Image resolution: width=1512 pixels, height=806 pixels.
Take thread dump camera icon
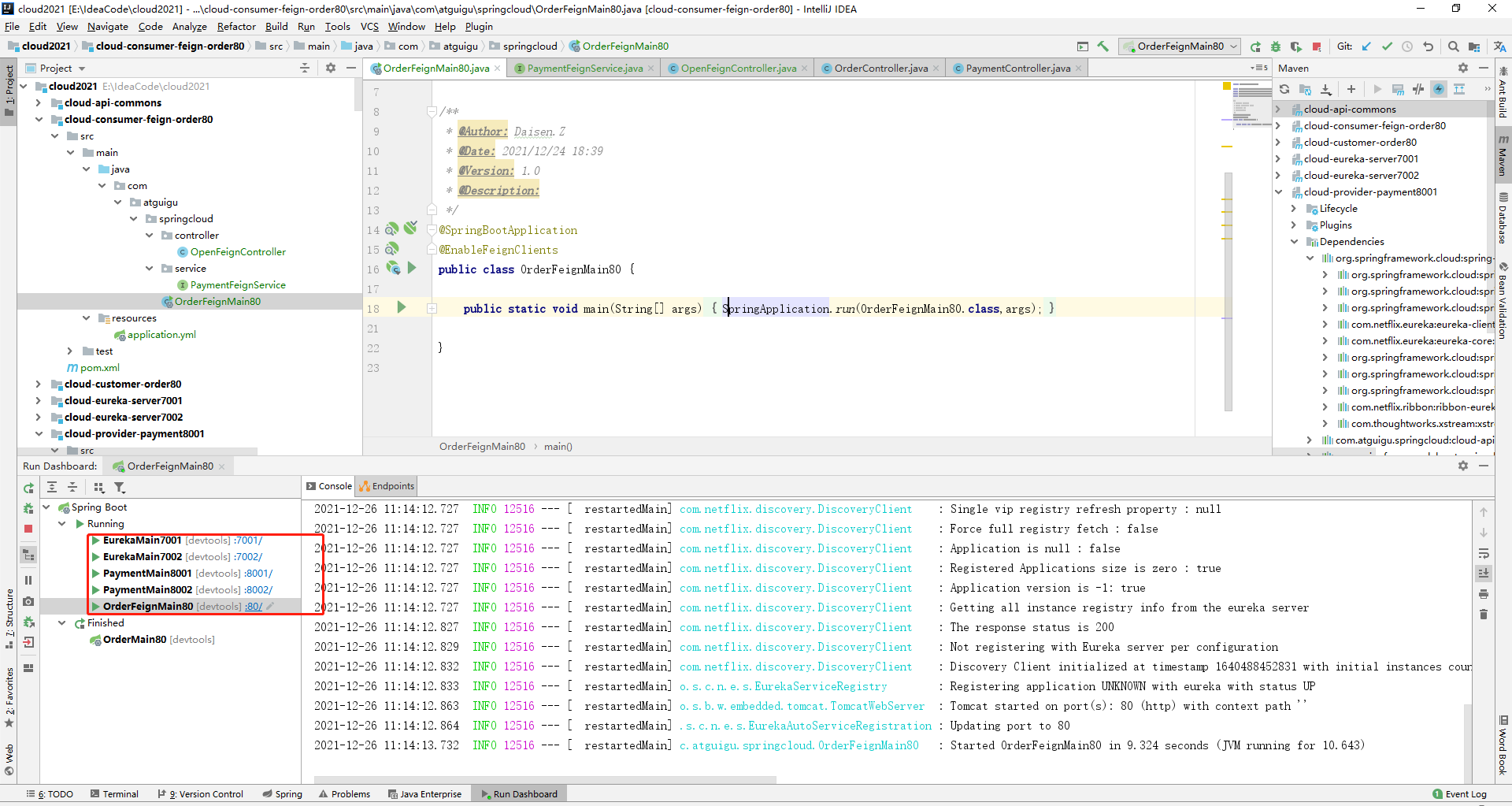[28, 601]
